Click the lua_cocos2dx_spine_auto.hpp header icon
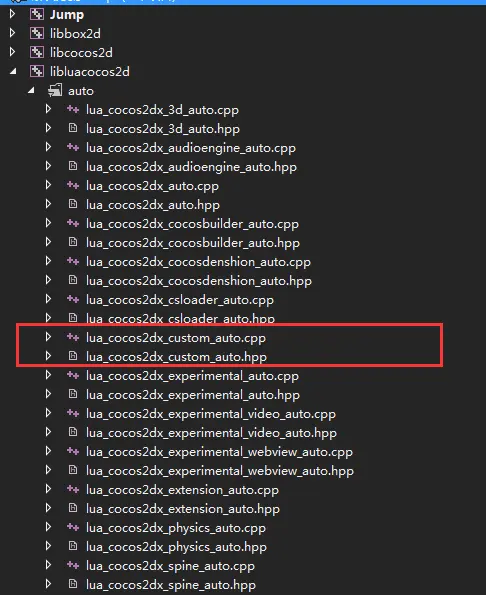This screenshot has width=486, height=595. click(x=73, y=584)
